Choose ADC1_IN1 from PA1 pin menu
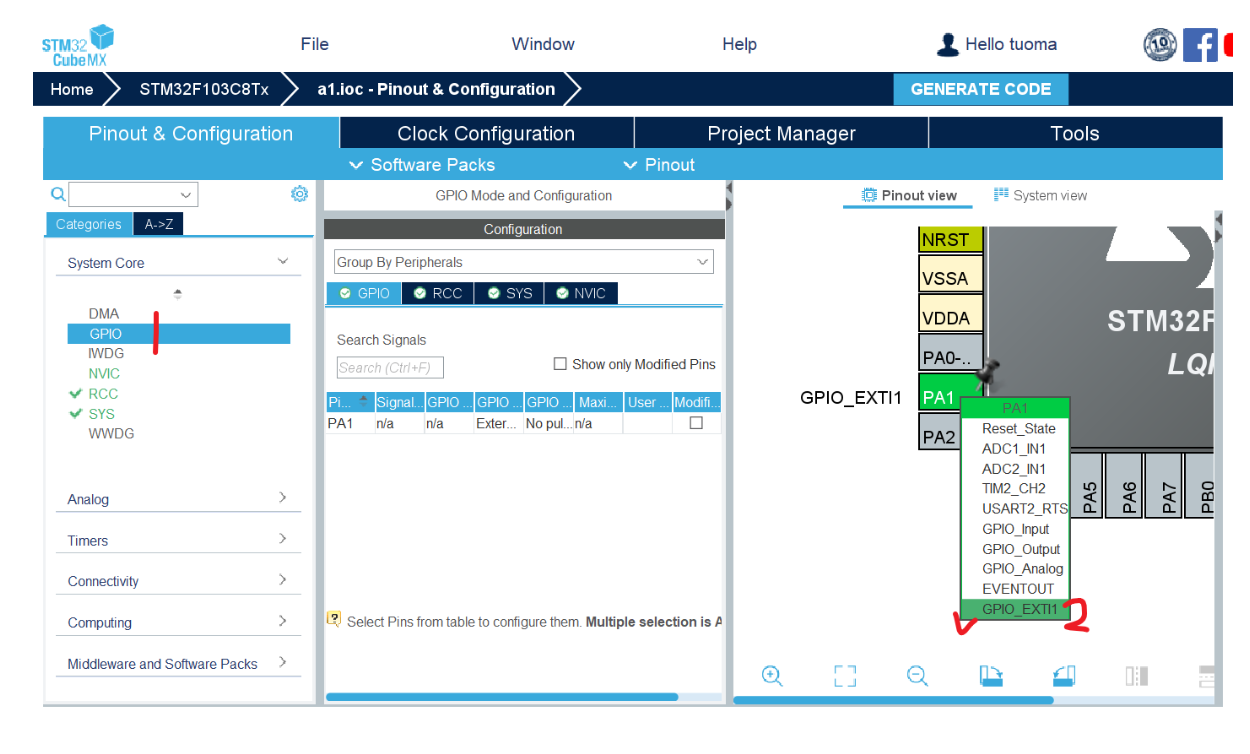 pyautogui.click(x=1015, y=448)
